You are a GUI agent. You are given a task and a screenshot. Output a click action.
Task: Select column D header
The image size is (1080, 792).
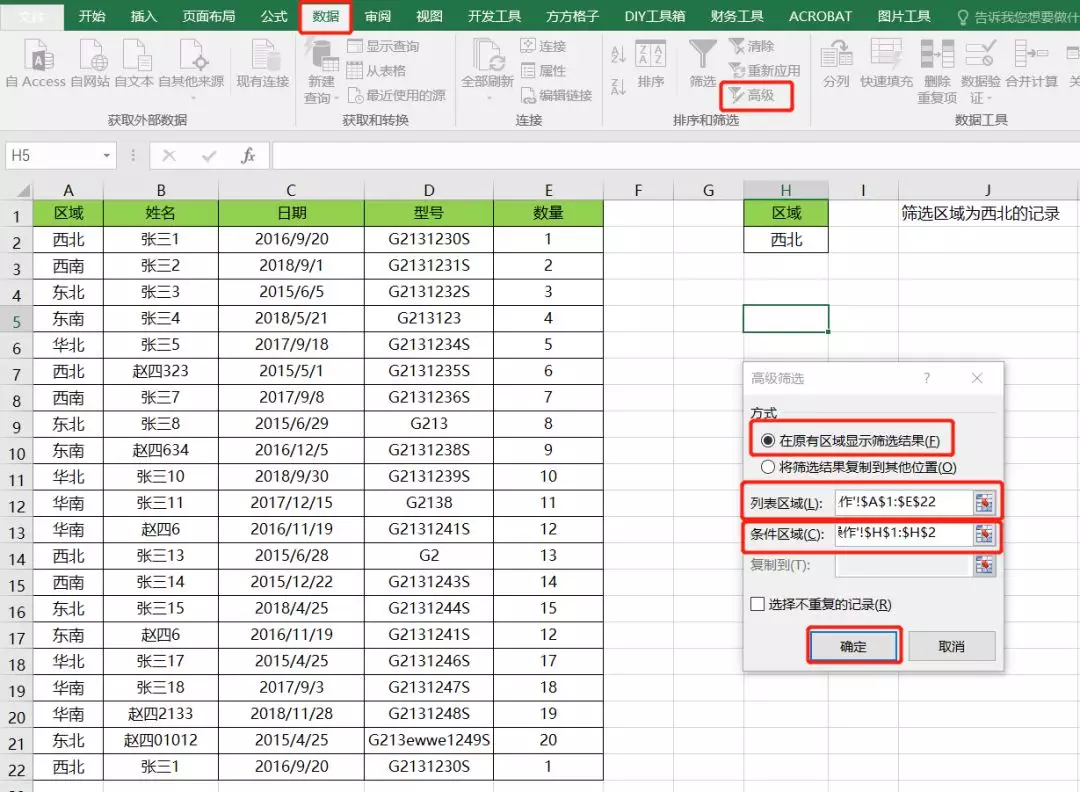pyautogui.click(x=428, y=190)
